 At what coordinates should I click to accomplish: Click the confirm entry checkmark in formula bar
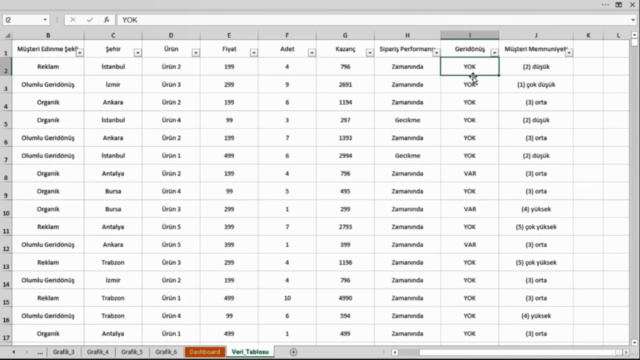(90, 20)
